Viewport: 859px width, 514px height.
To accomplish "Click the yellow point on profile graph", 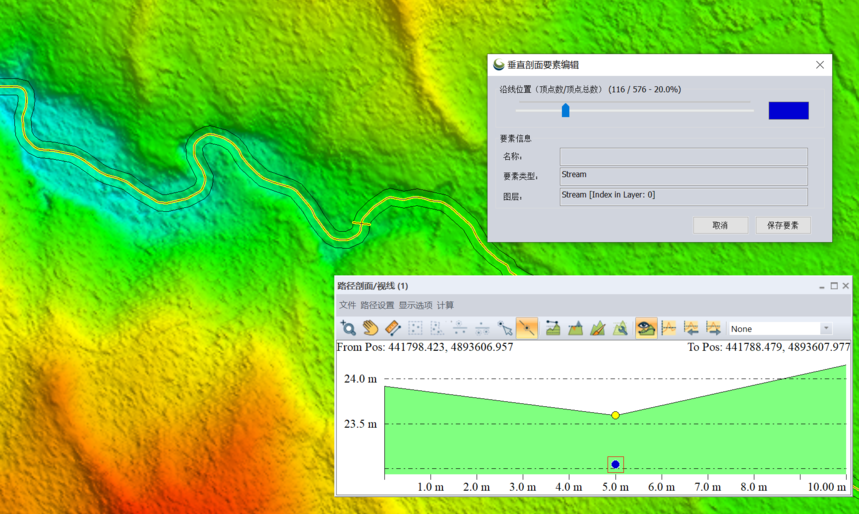I will pos(615,415).
